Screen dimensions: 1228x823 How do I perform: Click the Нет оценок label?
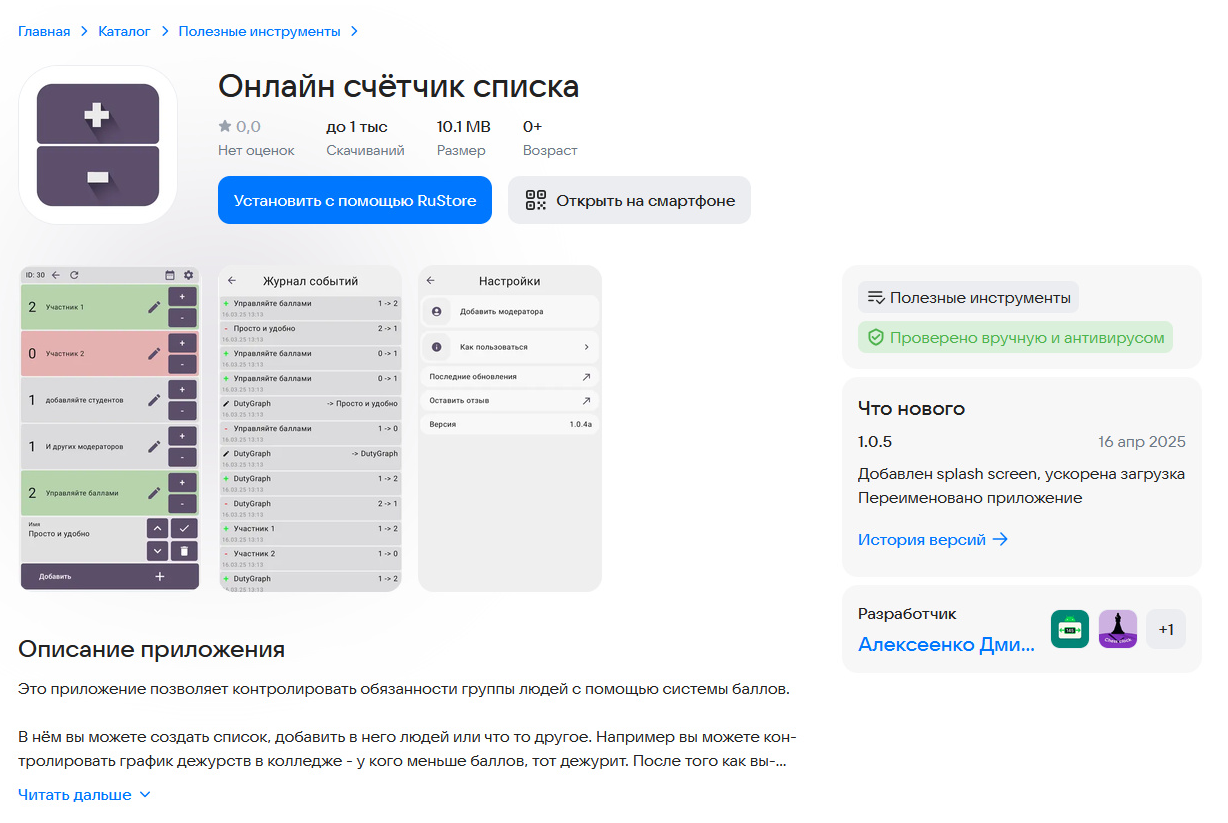tap(257, 150)
